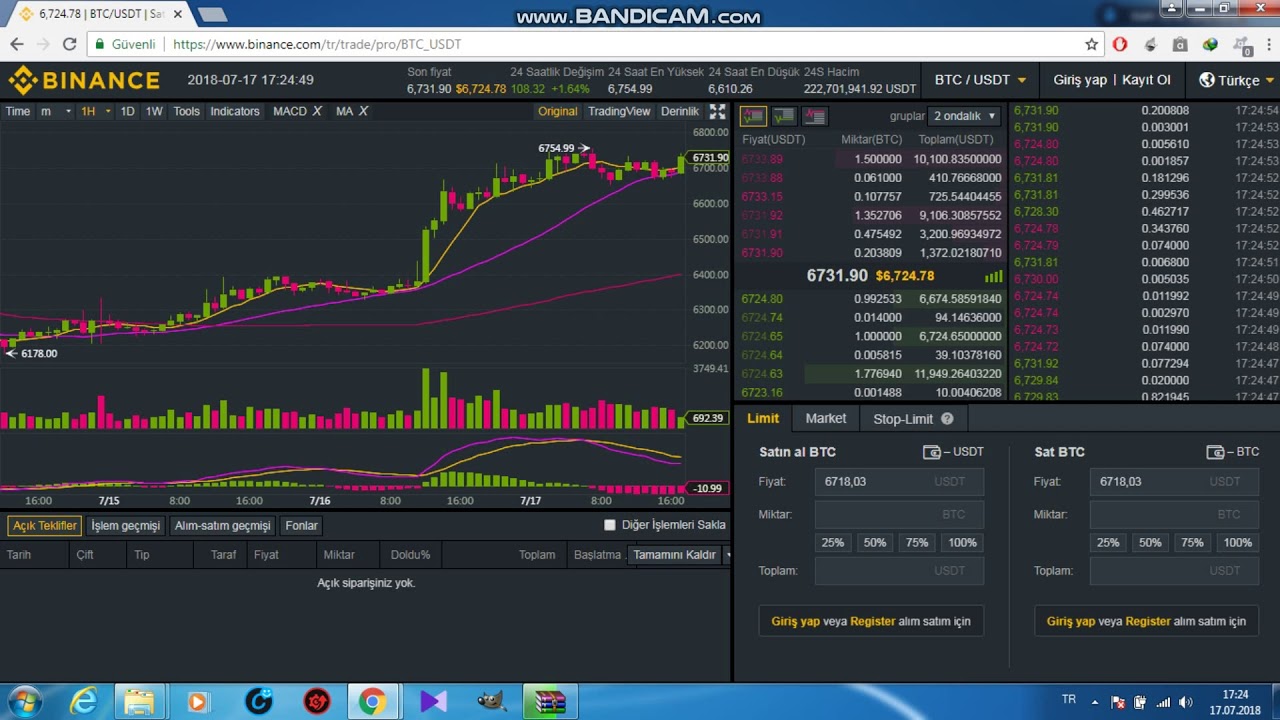Reload the page in browser
This screenshot has width=1280, height=720.
[69, 44]
